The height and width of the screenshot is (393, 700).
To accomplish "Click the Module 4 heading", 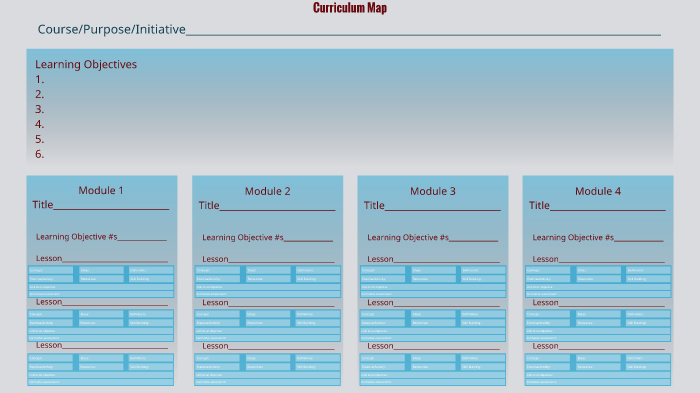I will [x=598, y=191].
